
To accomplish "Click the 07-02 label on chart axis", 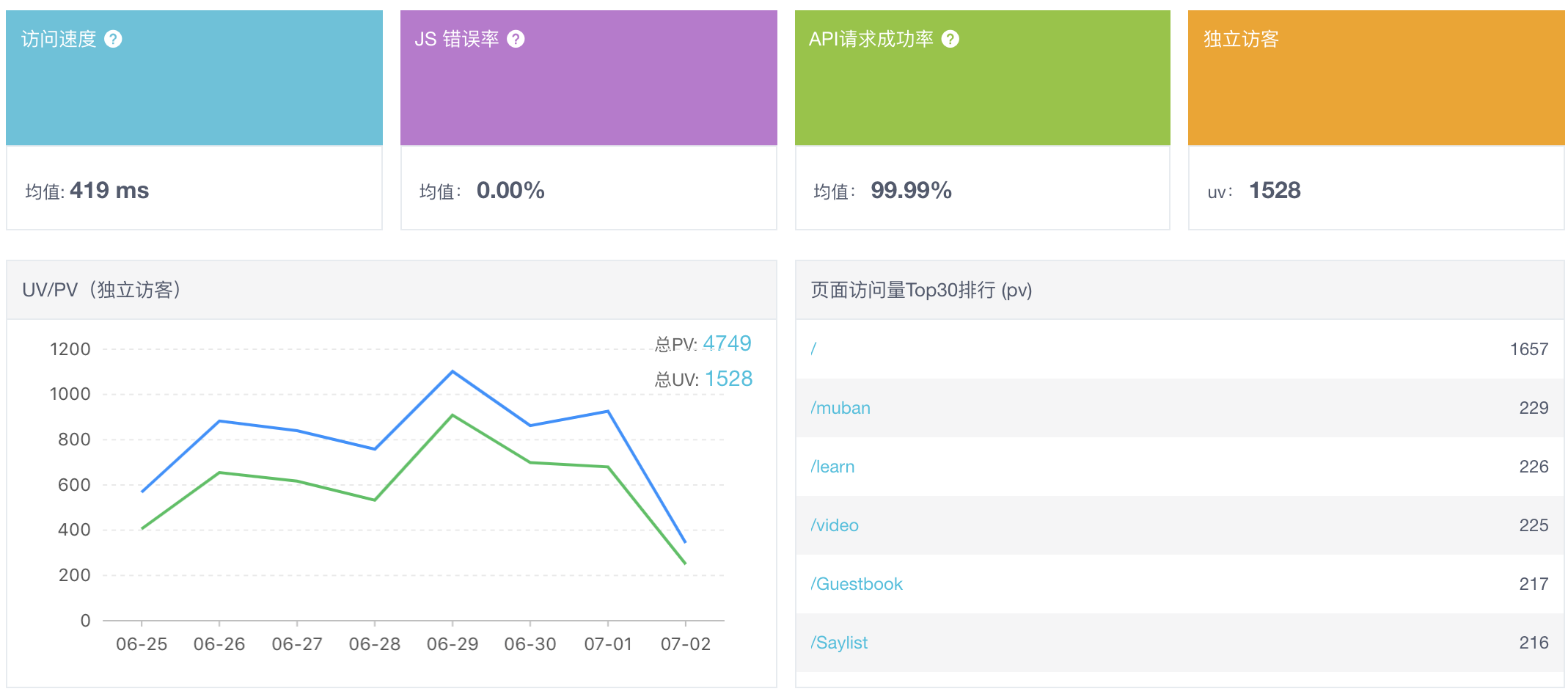I will 685,644.
